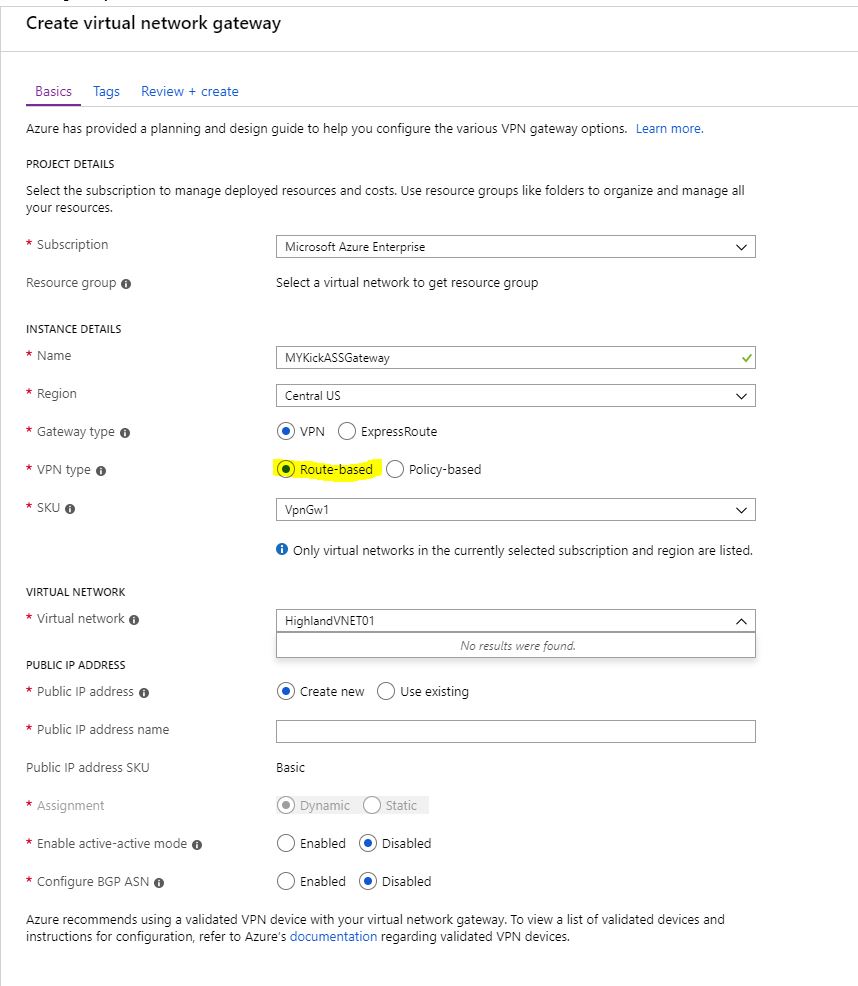Image resolution: width=858 pixels, height=986 pixels.
Task: Open the Subscription dropdown
Action: point(741,246)
